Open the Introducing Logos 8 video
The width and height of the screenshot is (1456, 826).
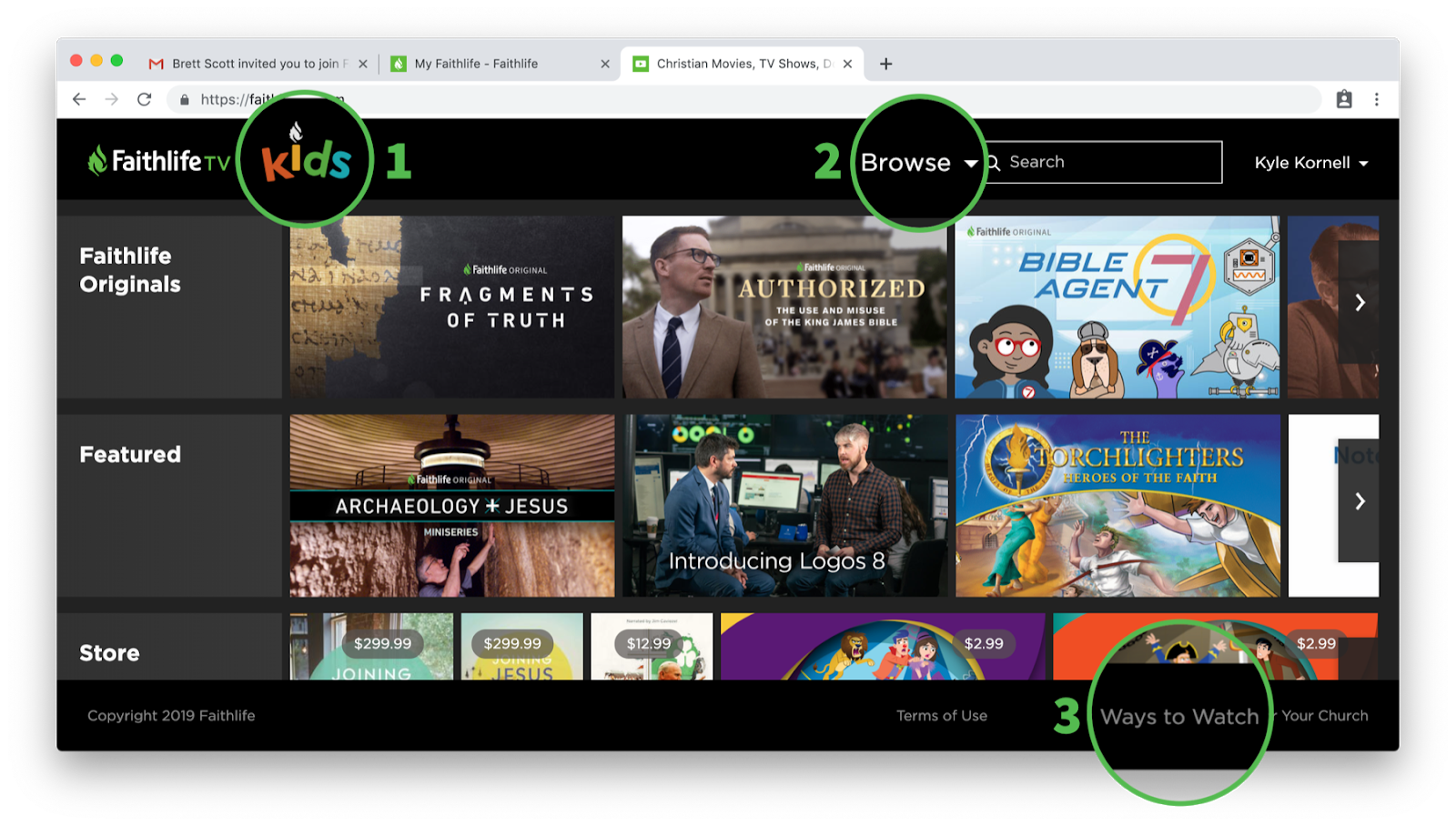point(784,506)
